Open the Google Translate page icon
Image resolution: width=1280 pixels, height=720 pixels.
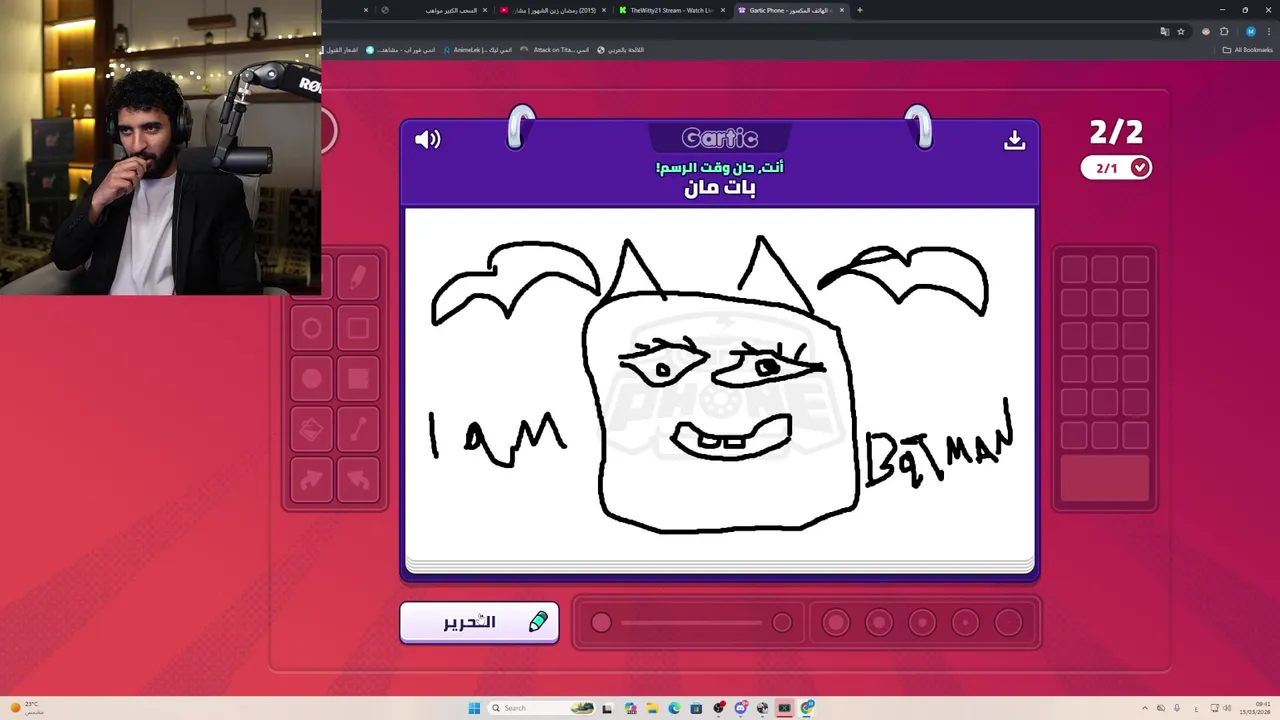[x=1164, y=31]
